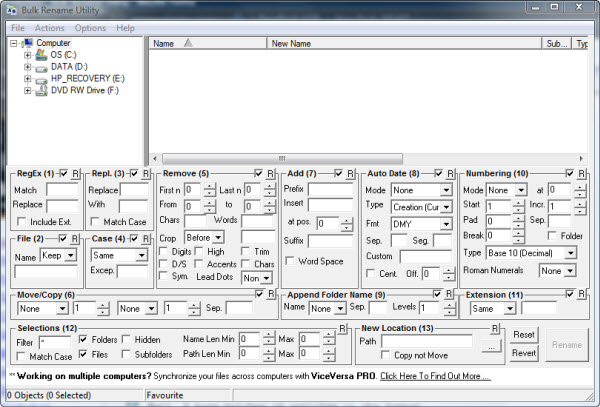This screenshot has width=600, height=407.
Task: Reset Numbering (10) section with R button
Action: [581, 174]
